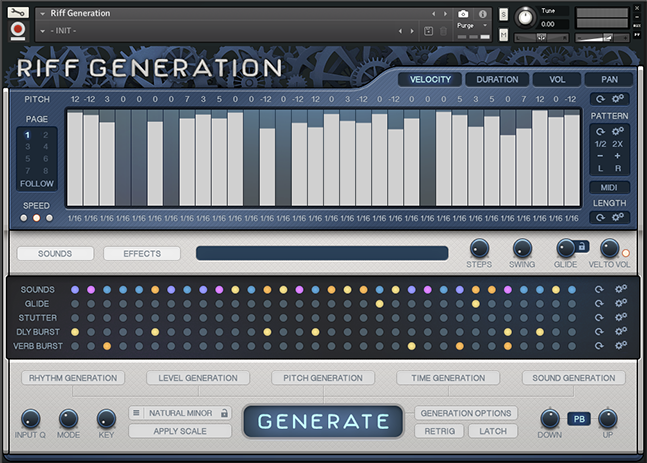
Task: Randomize LENGTH with the gears icon
Action: (x=618, y=217)
